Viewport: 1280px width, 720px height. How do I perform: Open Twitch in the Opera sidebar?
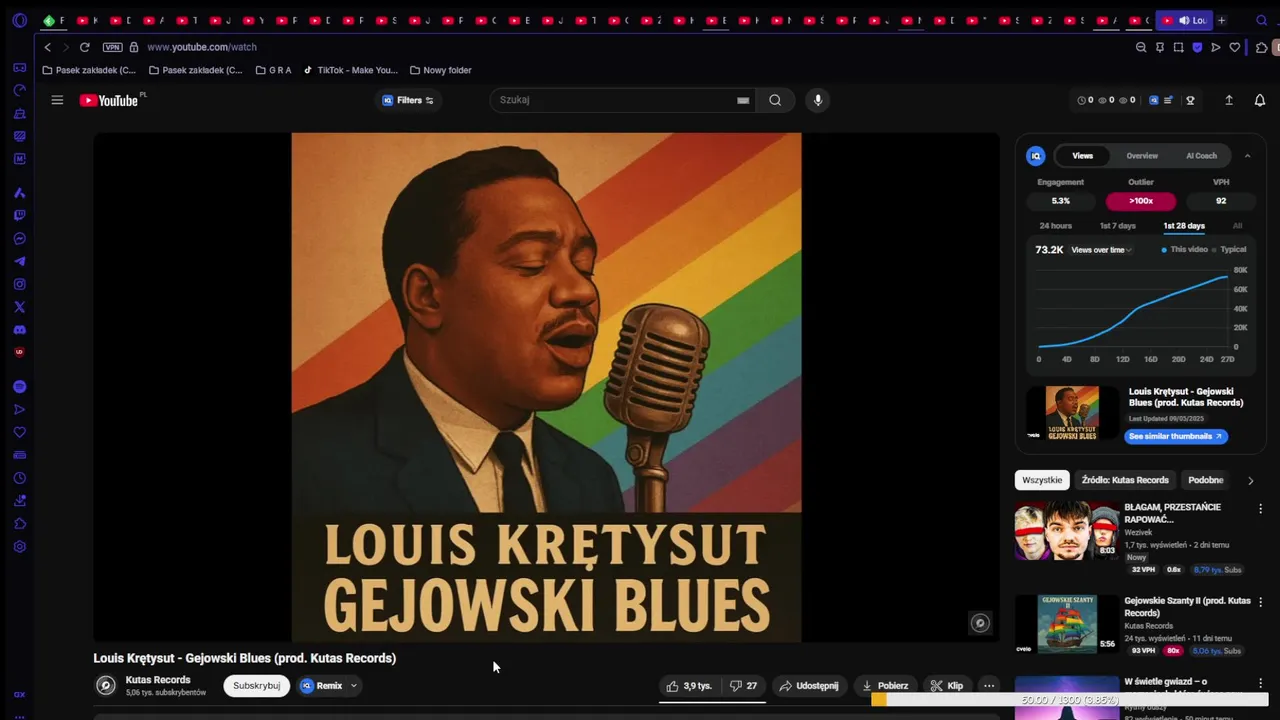tap(19, 216)
